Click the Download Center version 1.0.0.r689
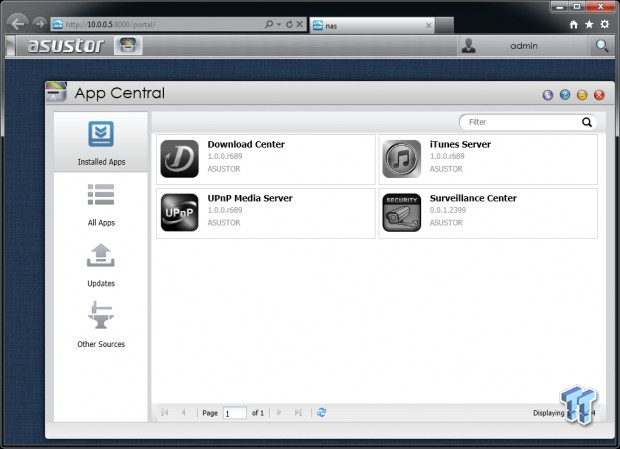The image size is (620, 449). 225,156
